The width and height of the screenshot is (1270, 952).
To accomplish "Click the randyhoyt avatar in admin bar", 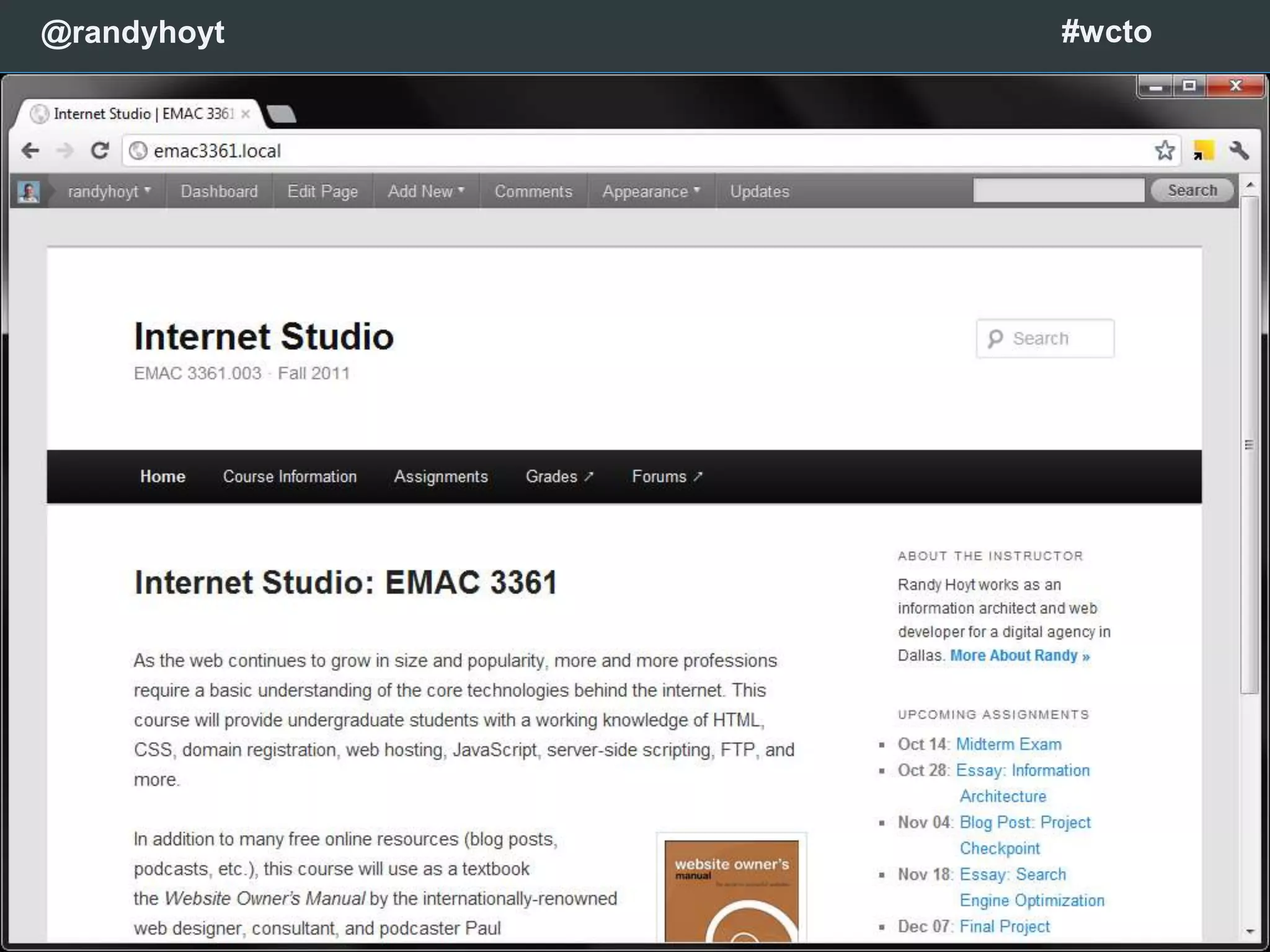I will click(29, 192).
